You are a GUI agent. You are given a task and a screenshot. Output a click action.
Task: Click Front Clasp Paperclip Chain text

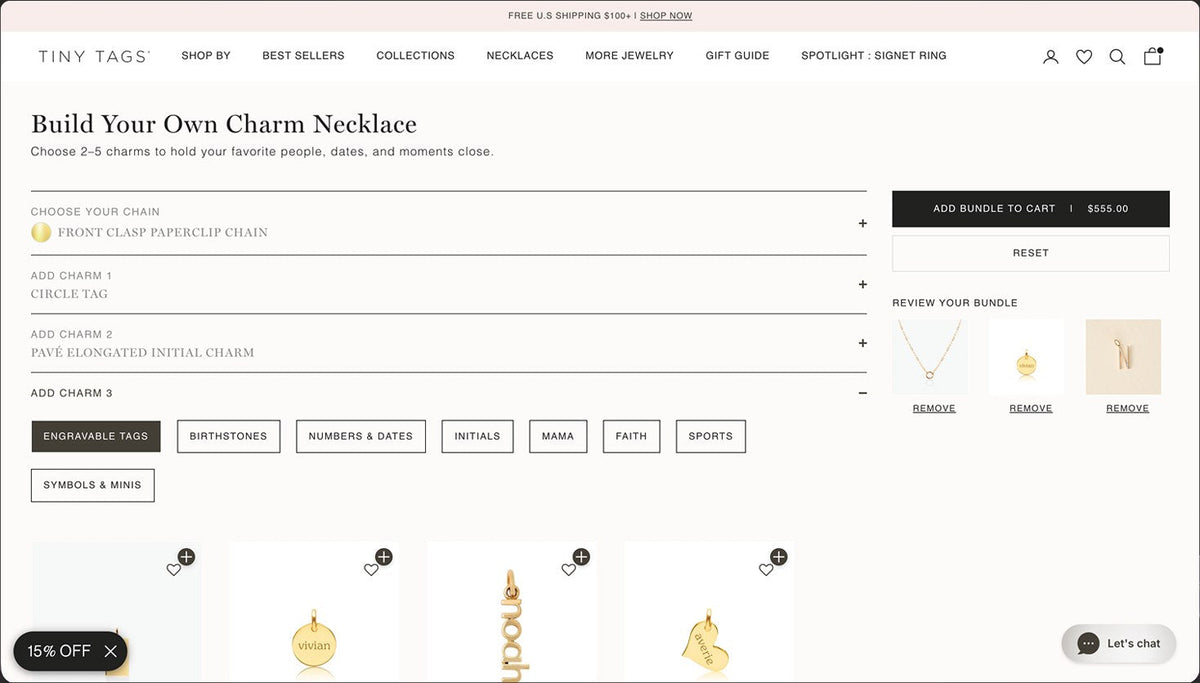click(x=162, y=233)
